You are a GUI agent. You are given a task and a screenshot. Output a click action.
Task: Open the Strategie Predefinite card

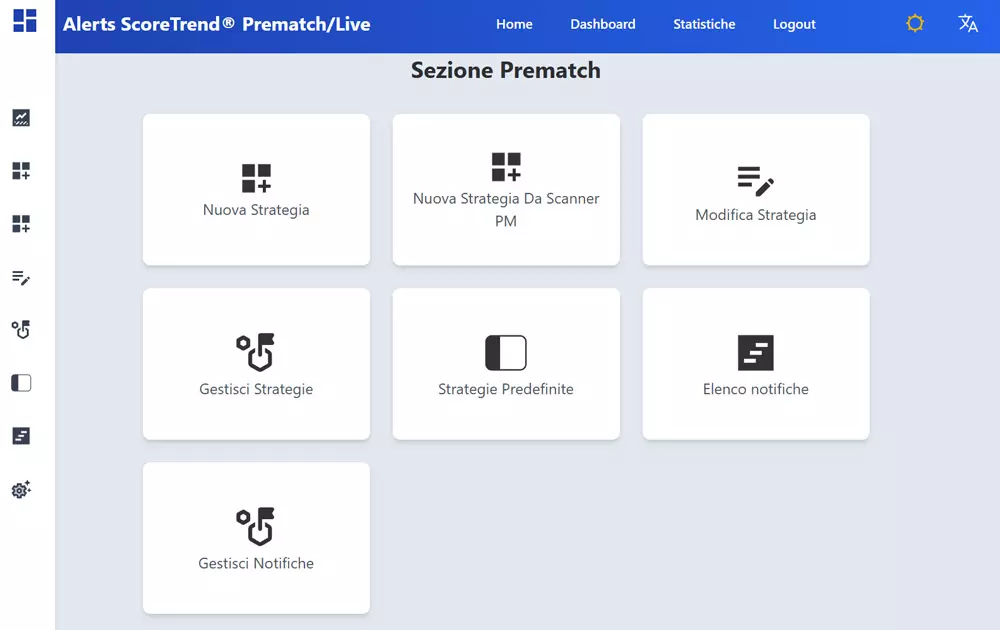click(x=506, y=364)
